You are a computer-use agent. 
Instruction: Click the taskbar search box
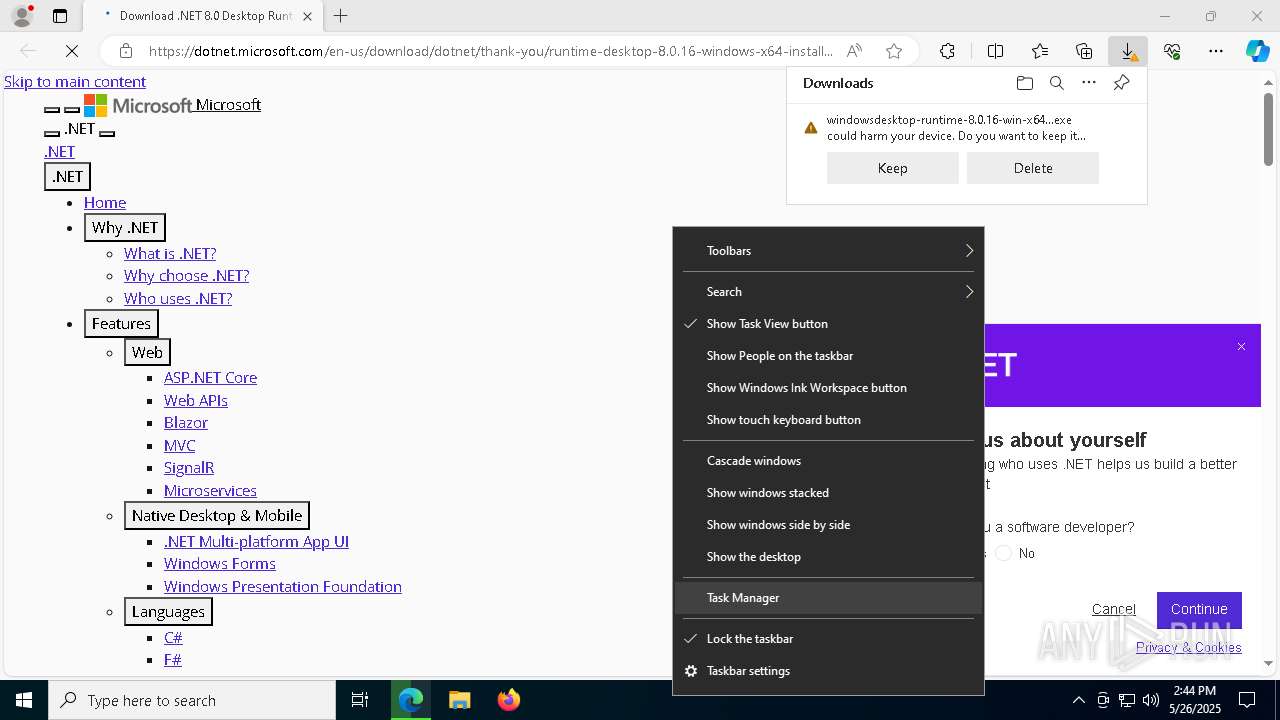192,700
